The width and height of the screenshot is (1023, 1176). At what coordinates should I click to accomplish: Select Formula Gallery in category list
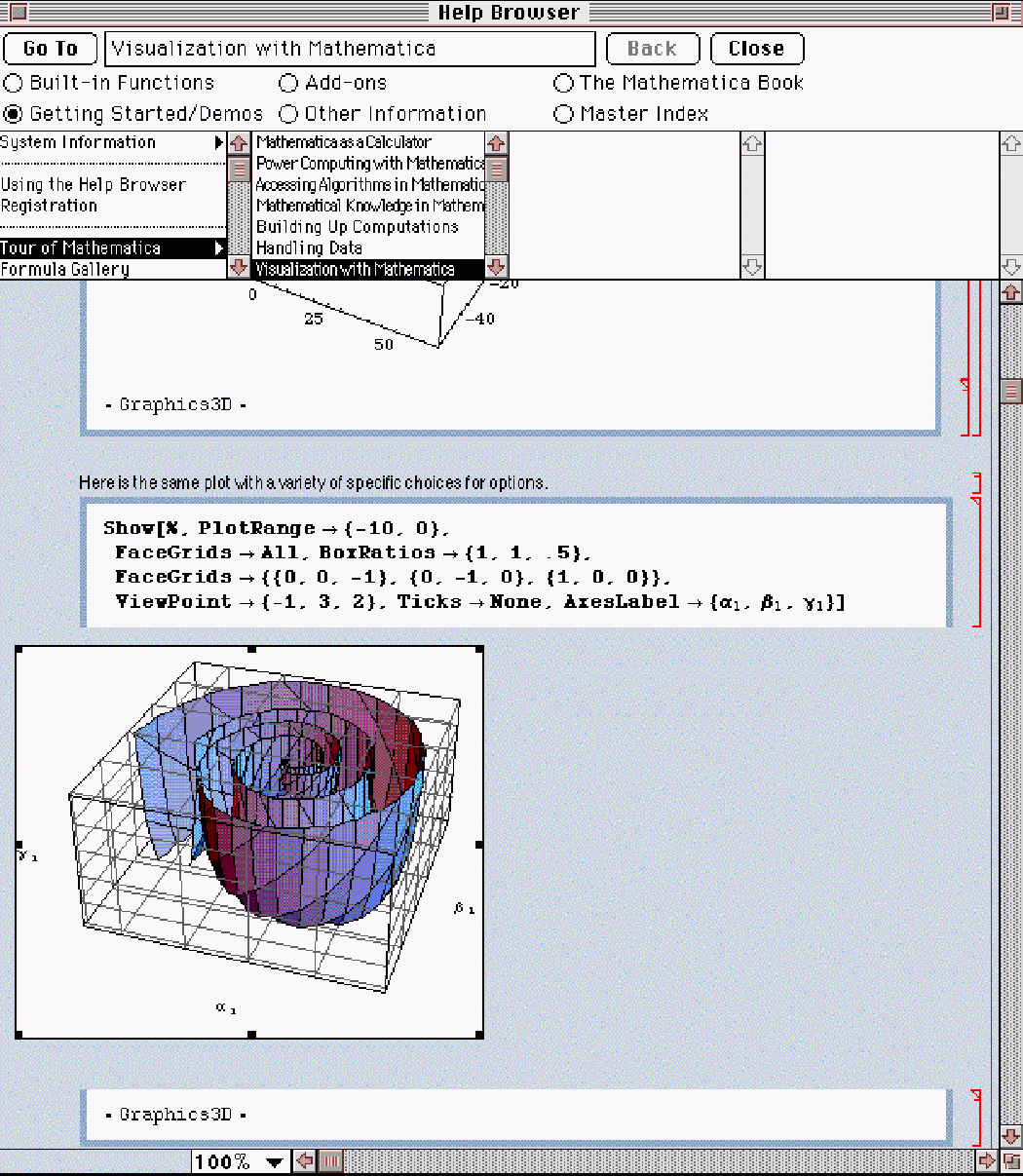[x=65, y=270]
